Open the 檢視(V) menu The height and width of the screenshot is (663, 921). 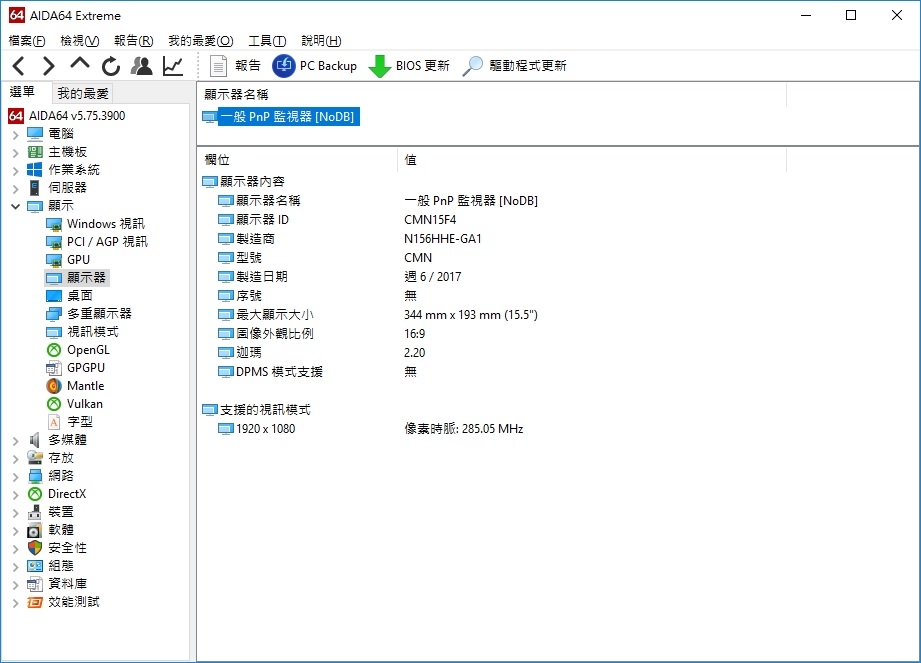tap(80, 41)
